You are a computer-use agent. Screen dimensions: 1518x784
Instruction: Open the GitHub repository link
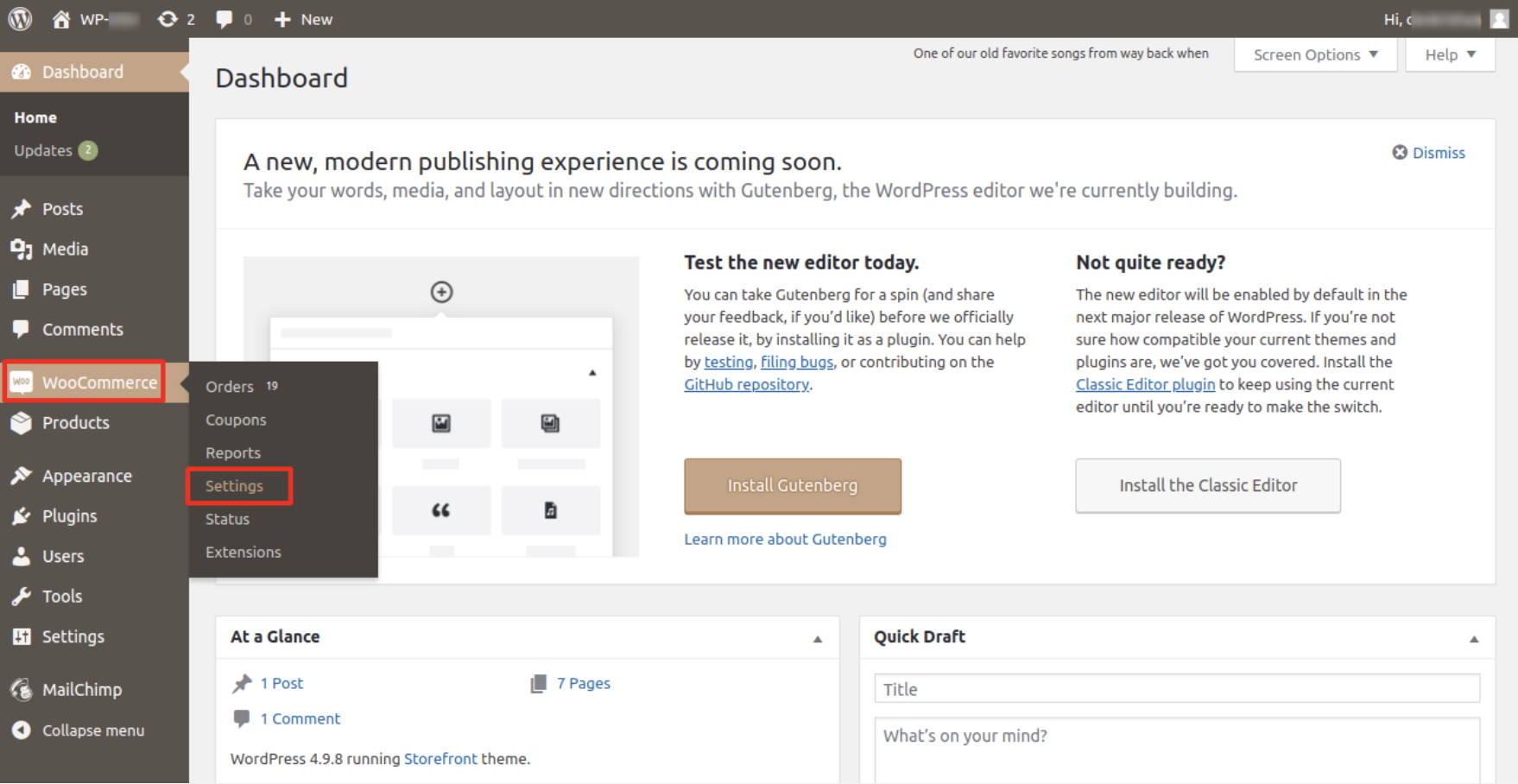coord(747,384)
